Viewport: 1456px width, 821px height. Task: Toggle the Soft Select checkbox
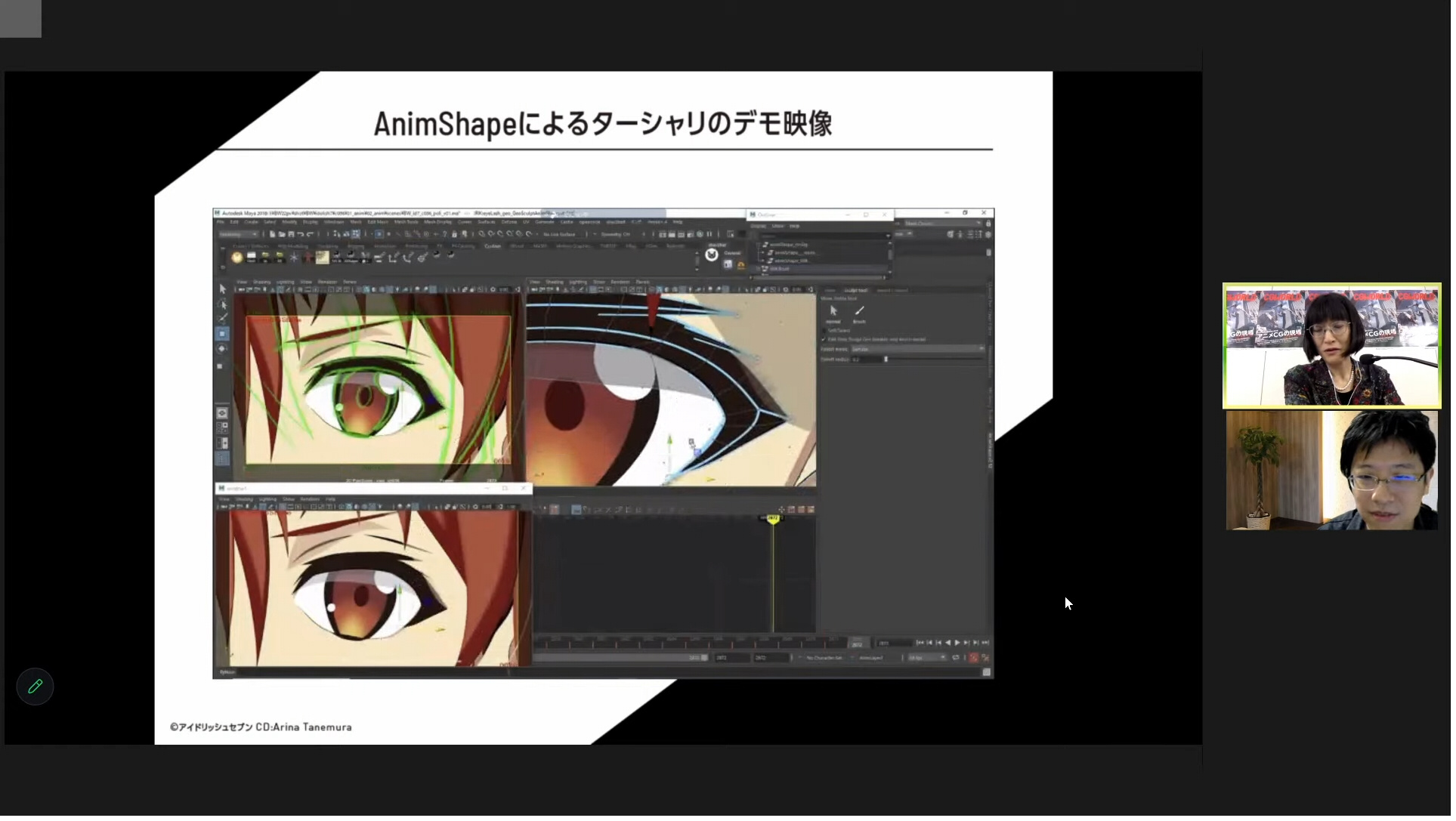coord(824,330)
